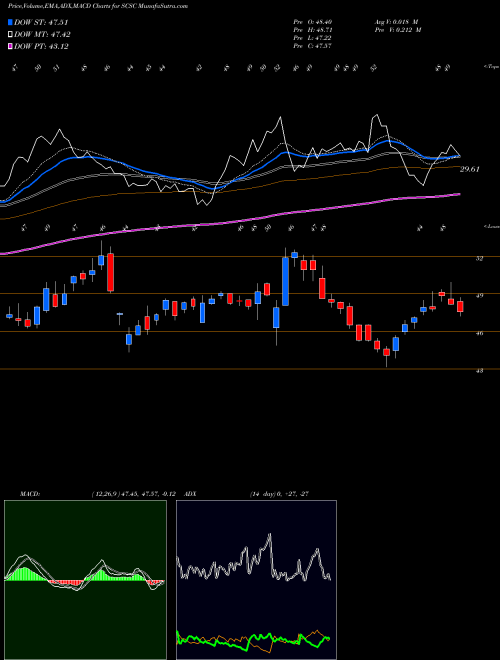Select the 'DOW PT: 43.12' legend text

41,46
